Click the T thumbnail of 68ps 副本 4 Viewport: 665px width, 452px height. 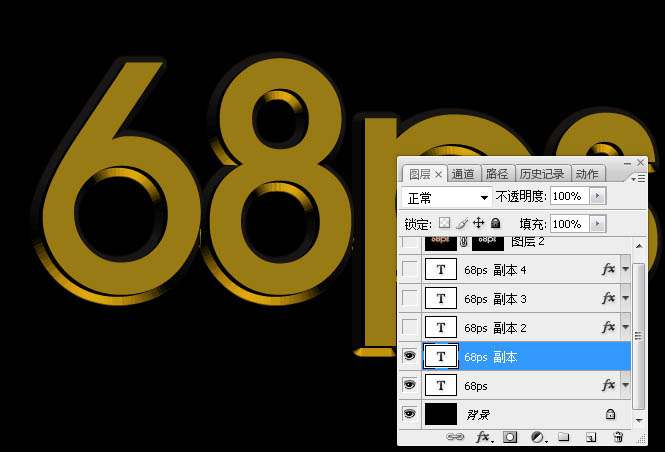pos(441,269)
